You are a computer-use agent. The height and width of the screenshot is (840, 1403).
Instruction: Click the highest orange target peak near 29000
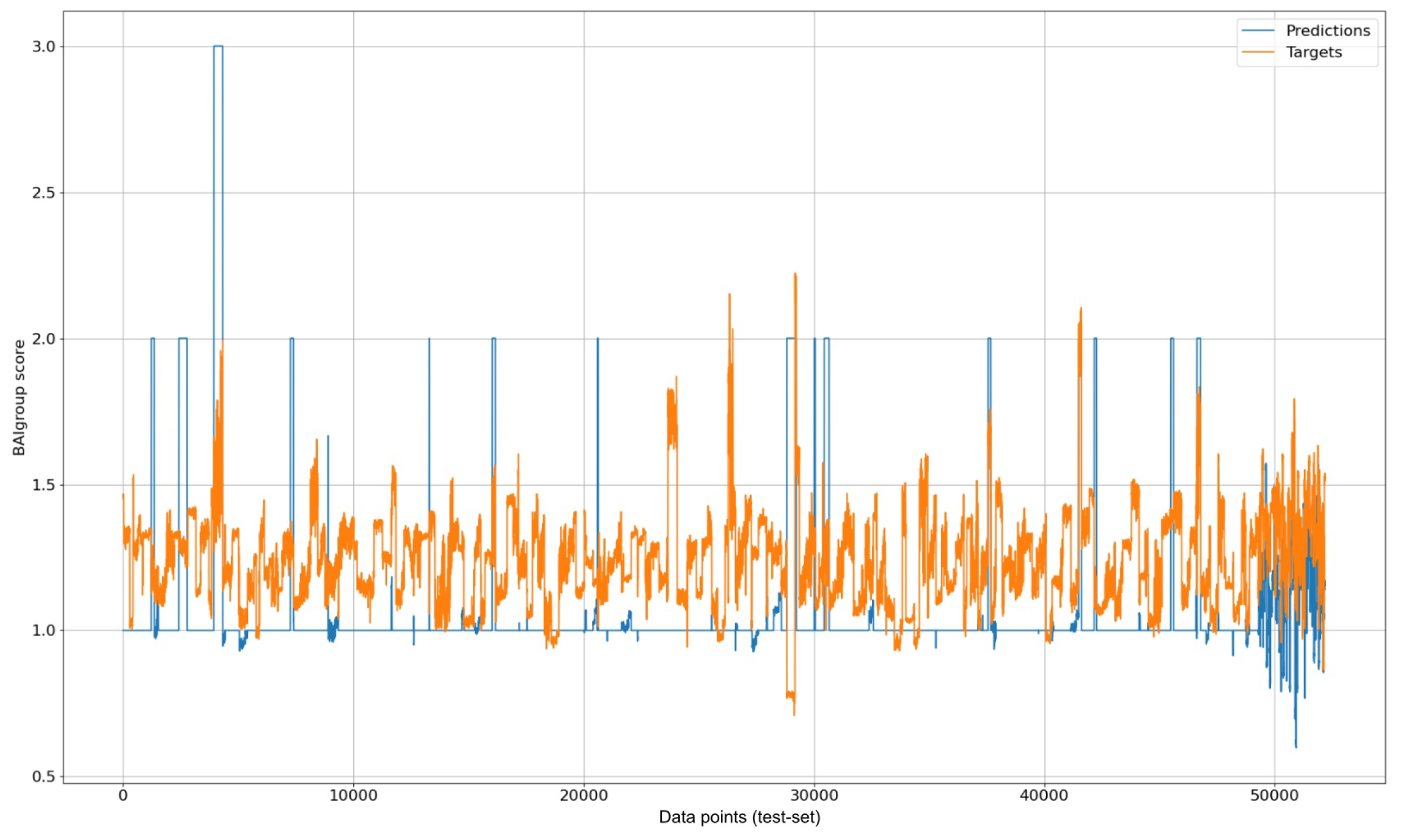795,274
